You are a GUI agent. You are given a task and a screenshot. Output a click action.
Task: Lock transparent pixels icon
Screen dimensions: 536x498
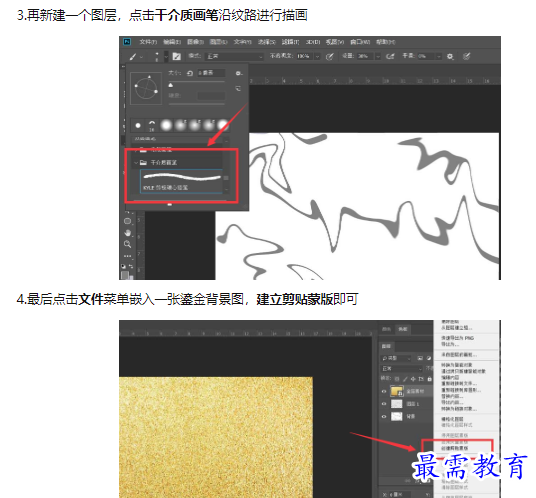397,379
